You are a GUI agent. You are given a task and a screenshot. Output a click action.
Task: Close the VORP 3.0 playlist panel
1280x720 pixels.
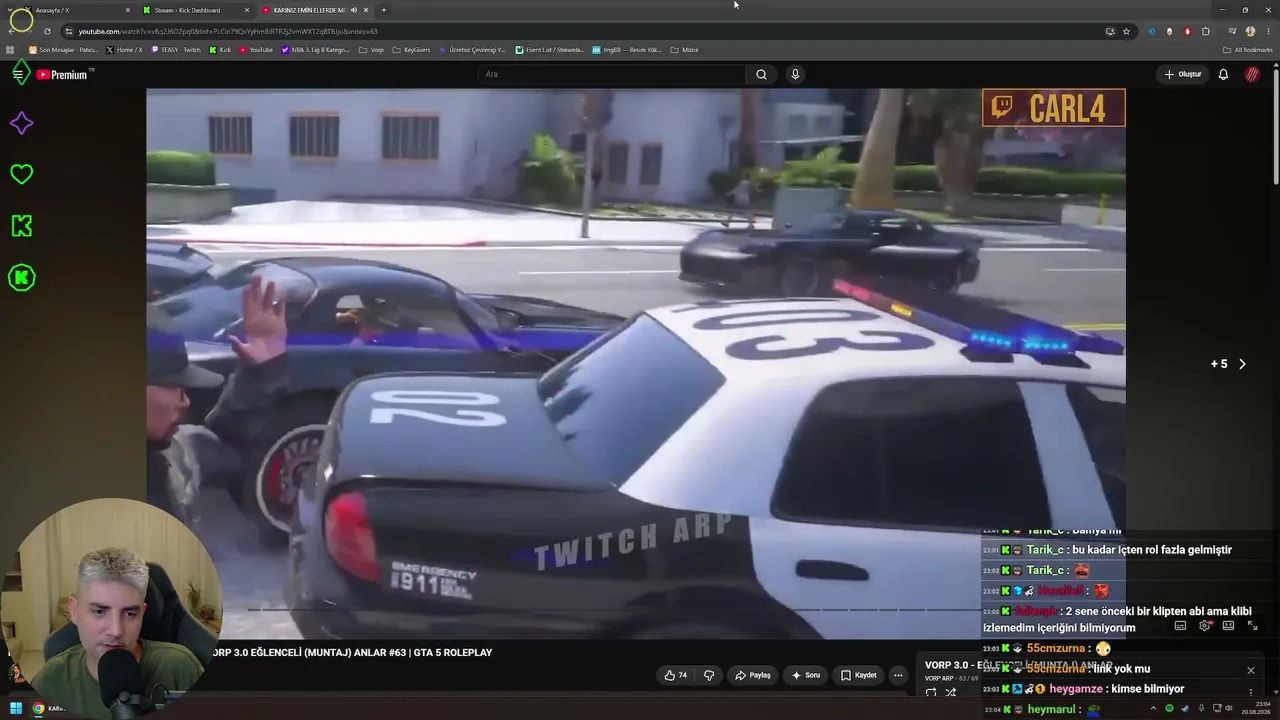(1250, 670)
